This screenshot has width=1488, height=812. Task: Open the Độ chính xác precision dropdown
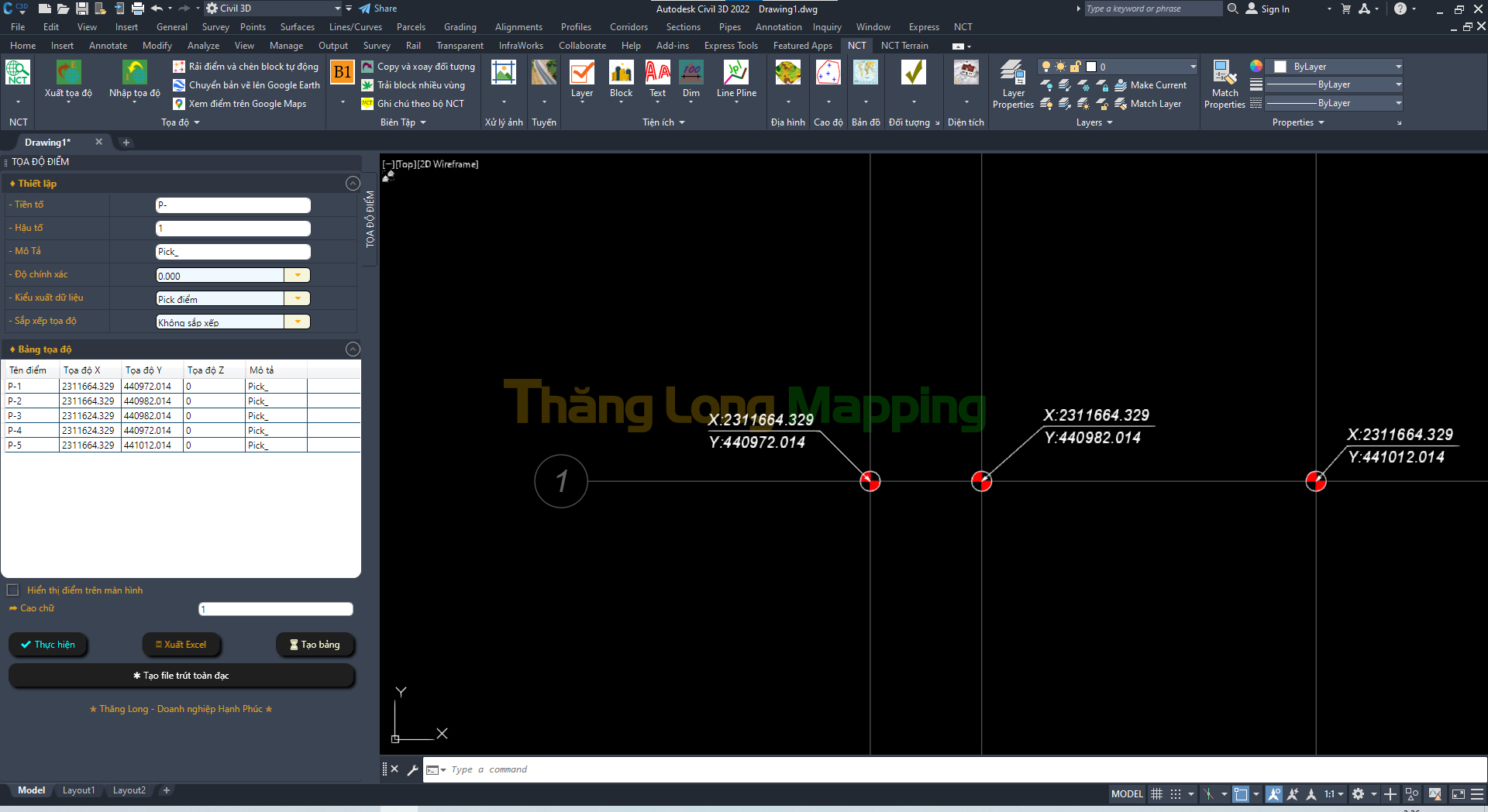(297, 276)
